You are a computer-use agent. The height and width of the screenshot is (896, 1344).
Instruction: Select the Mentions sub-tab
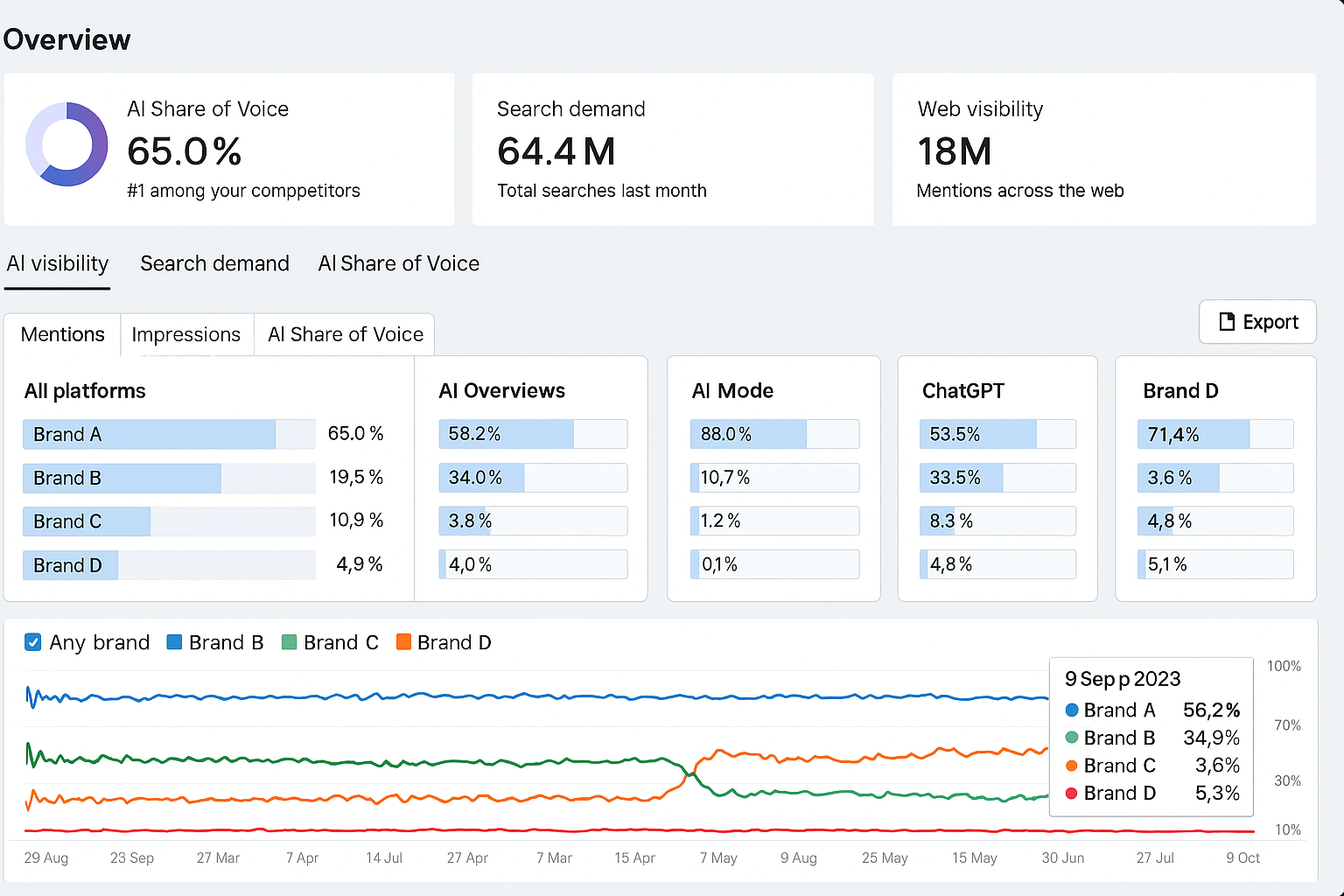click(x=62, y=334)
